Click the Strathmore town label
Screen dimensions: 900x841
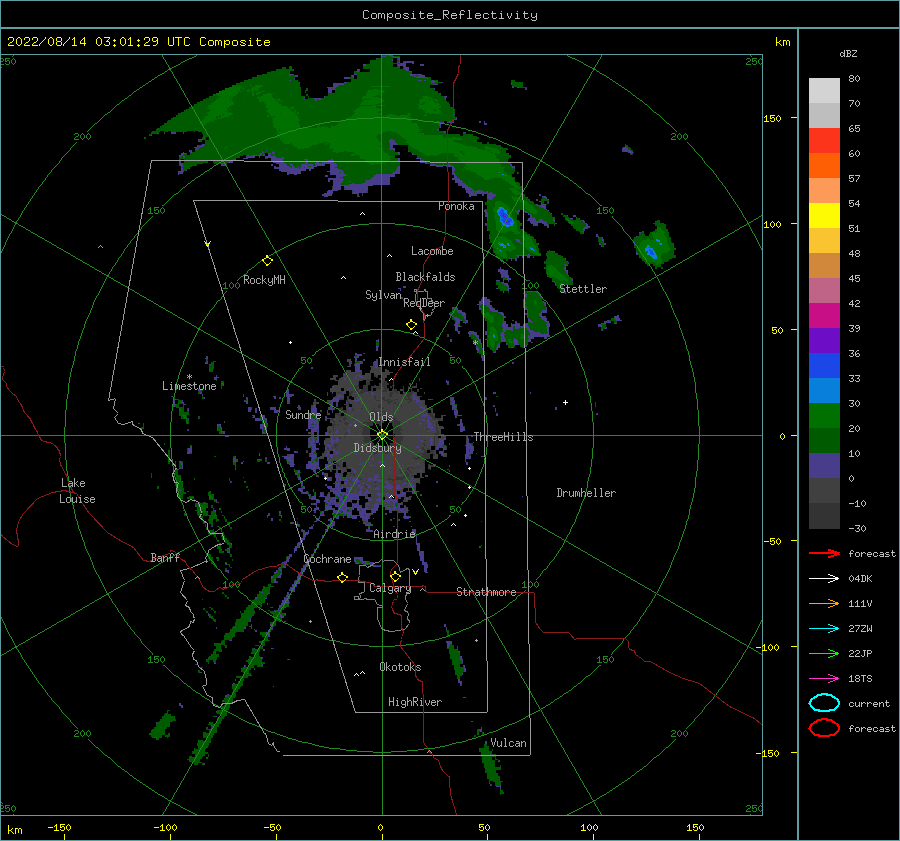click(x=486, y=592)
